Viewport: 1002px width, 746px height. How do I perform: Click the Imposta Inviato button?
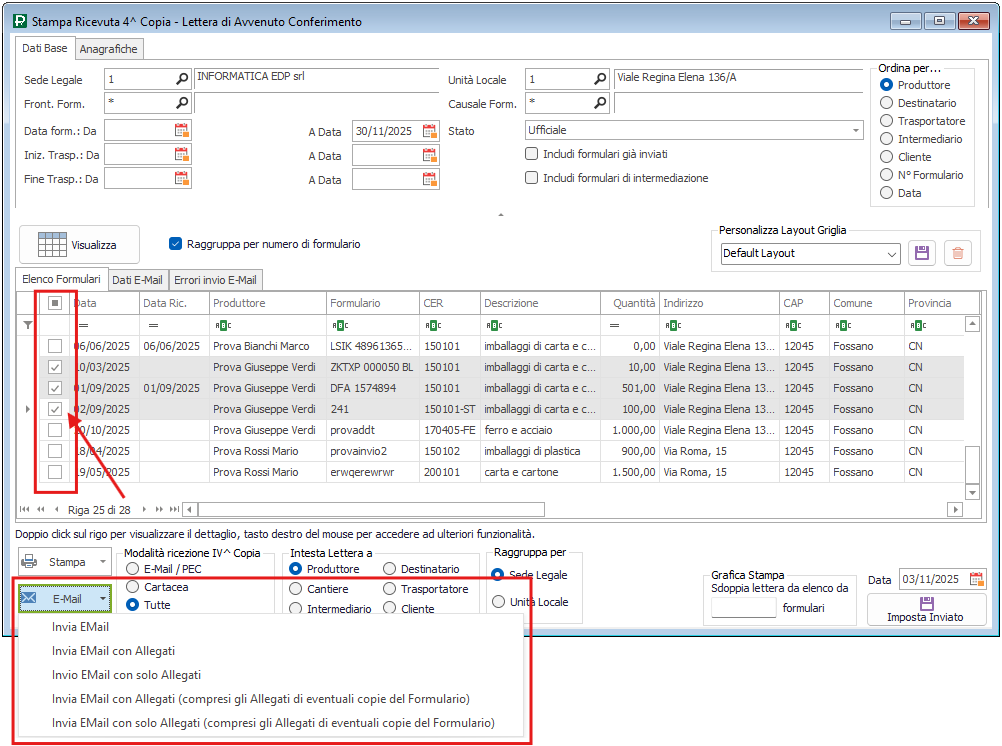click(925, 609)
